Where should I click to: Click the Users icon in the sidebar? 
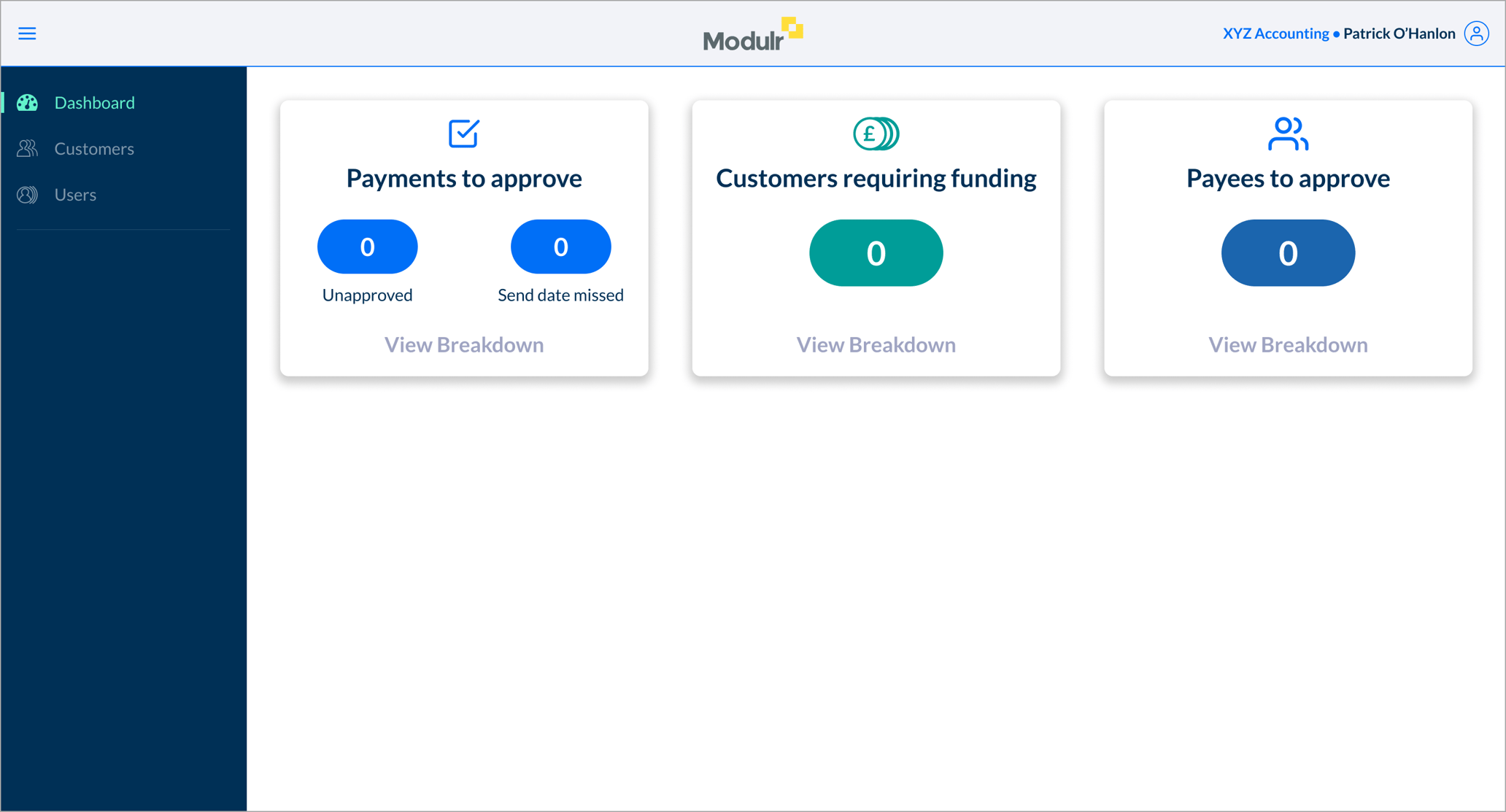pos(27,194)
